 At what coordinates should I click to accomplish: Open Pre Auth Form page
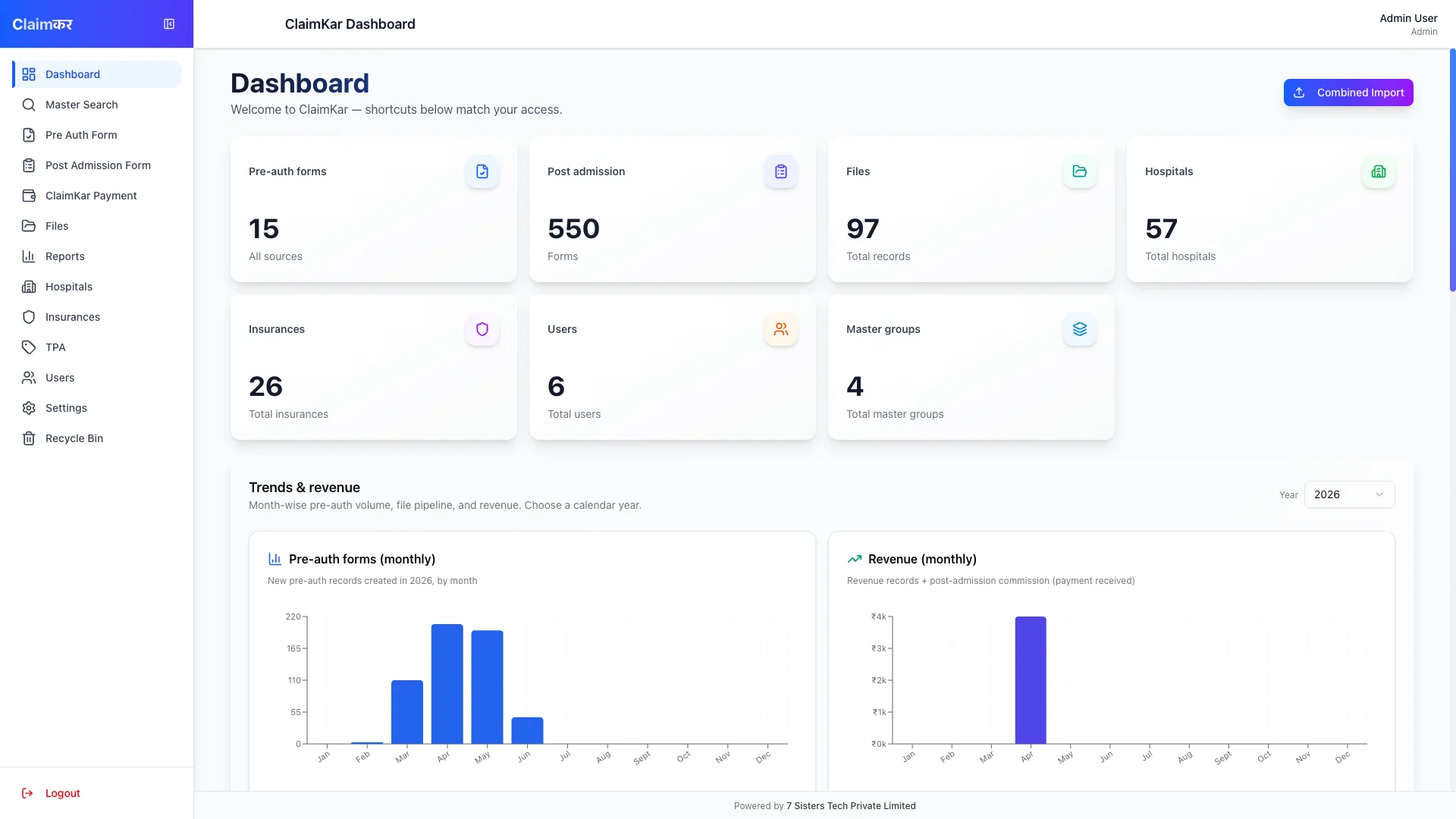(x=96, y=135)
